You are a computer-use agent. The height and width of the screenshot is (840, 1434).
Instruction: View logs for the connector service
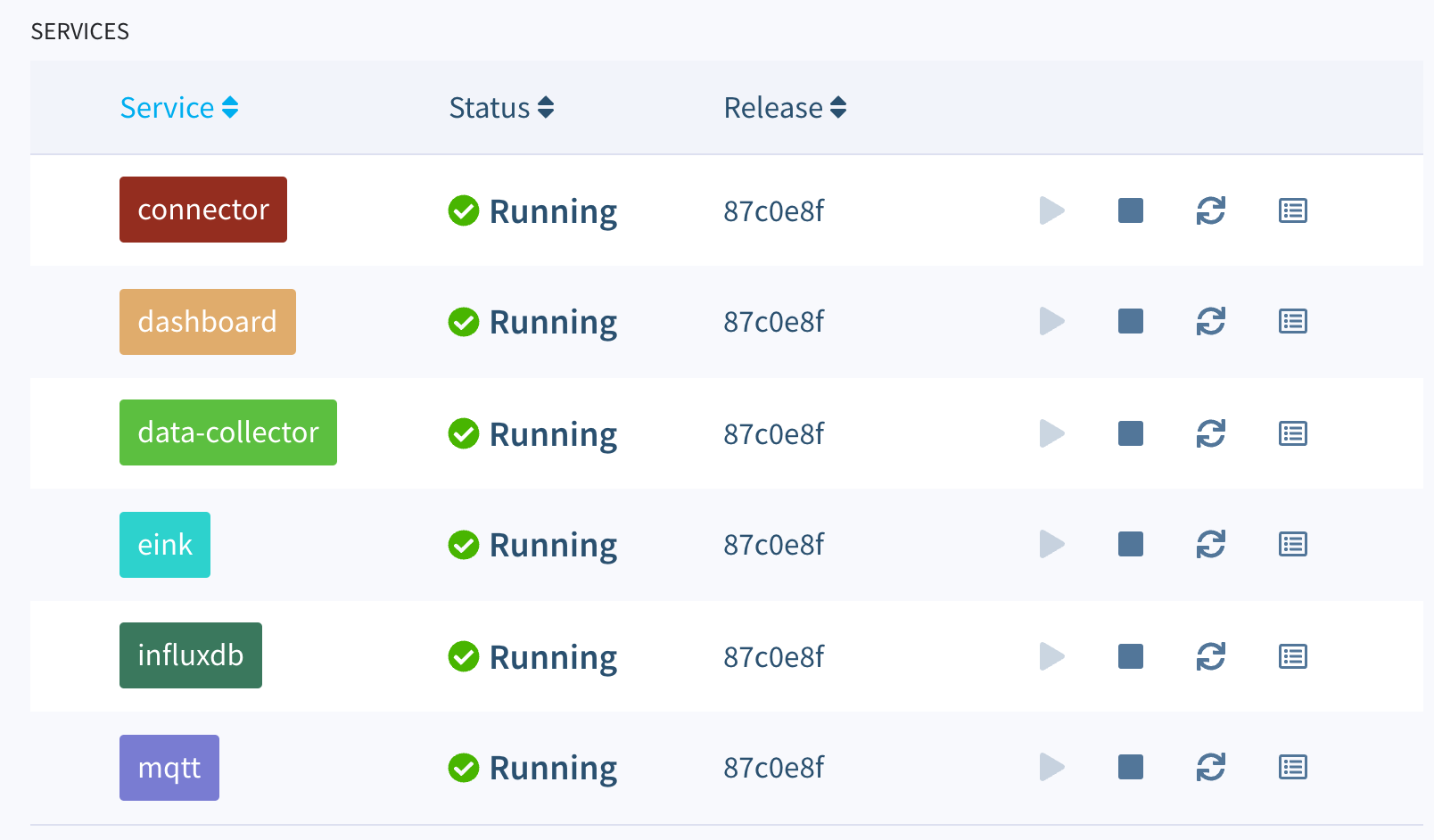coord(1292,210)
